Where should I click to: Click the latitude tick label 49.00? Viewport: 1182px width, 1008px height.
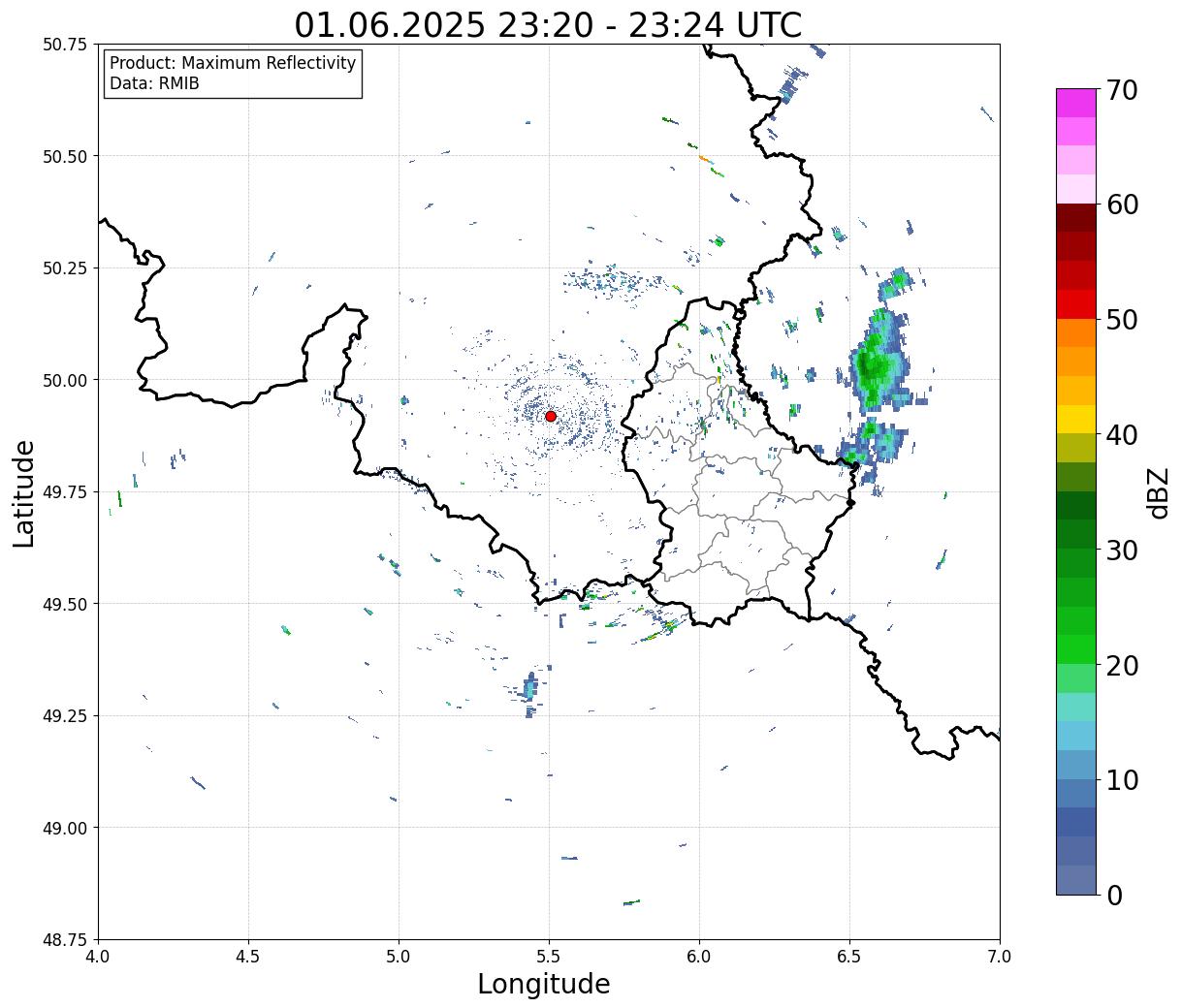pyautogui.click(x=64, y=828)
